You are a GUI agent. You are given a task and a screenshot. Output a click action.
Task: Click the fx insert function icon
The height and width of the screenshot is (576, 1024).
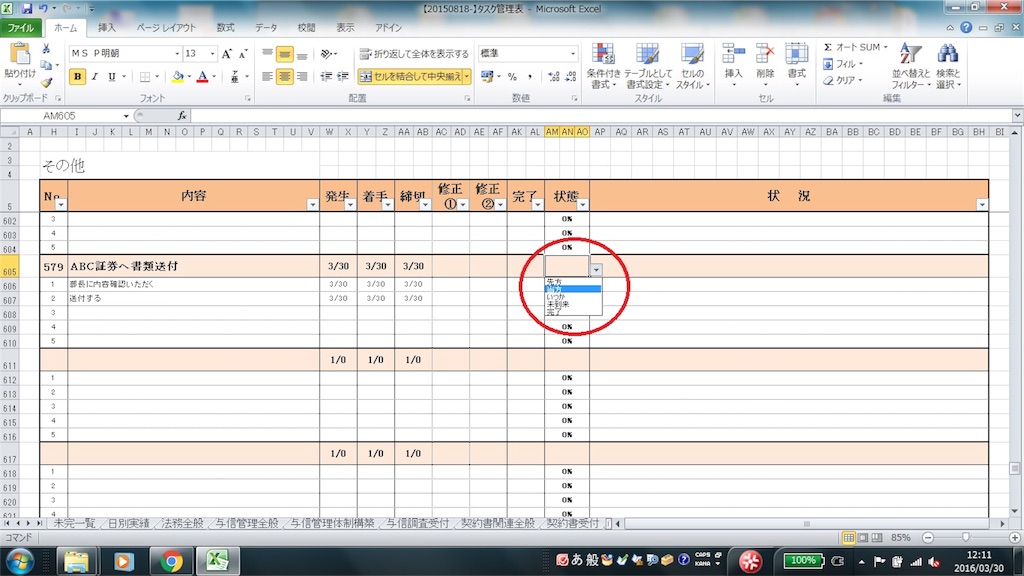pyautogui.click(x=182, y=116)
